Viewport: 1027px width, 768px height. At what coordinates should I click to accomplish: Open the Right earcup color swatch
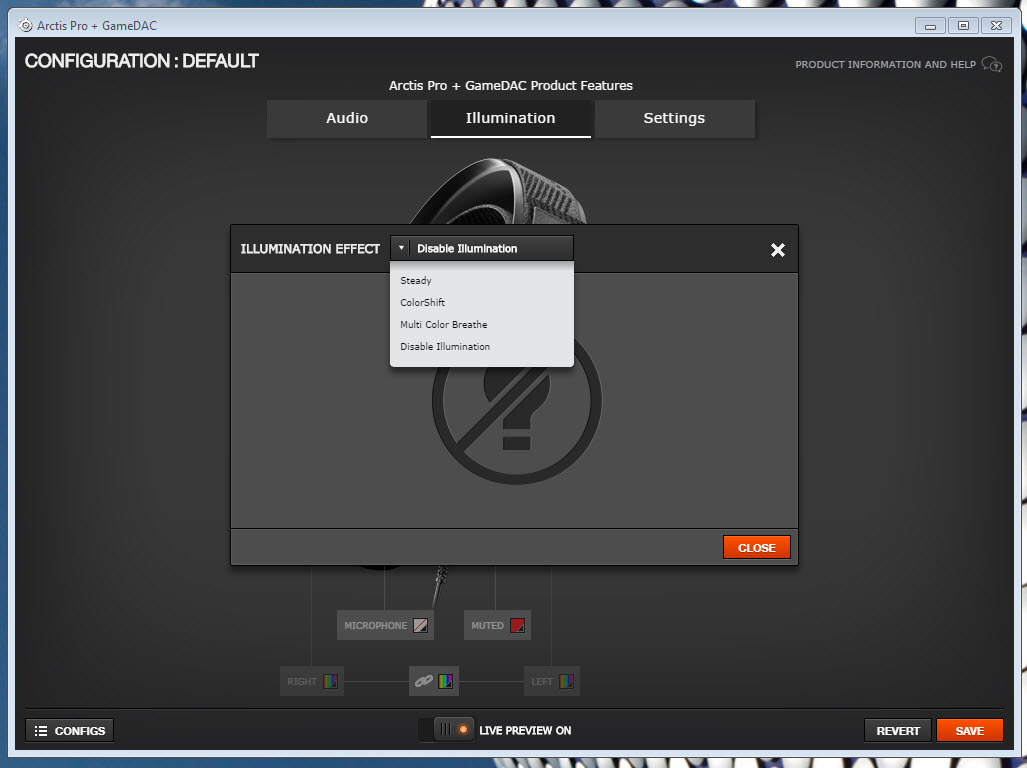pos(331,681)
